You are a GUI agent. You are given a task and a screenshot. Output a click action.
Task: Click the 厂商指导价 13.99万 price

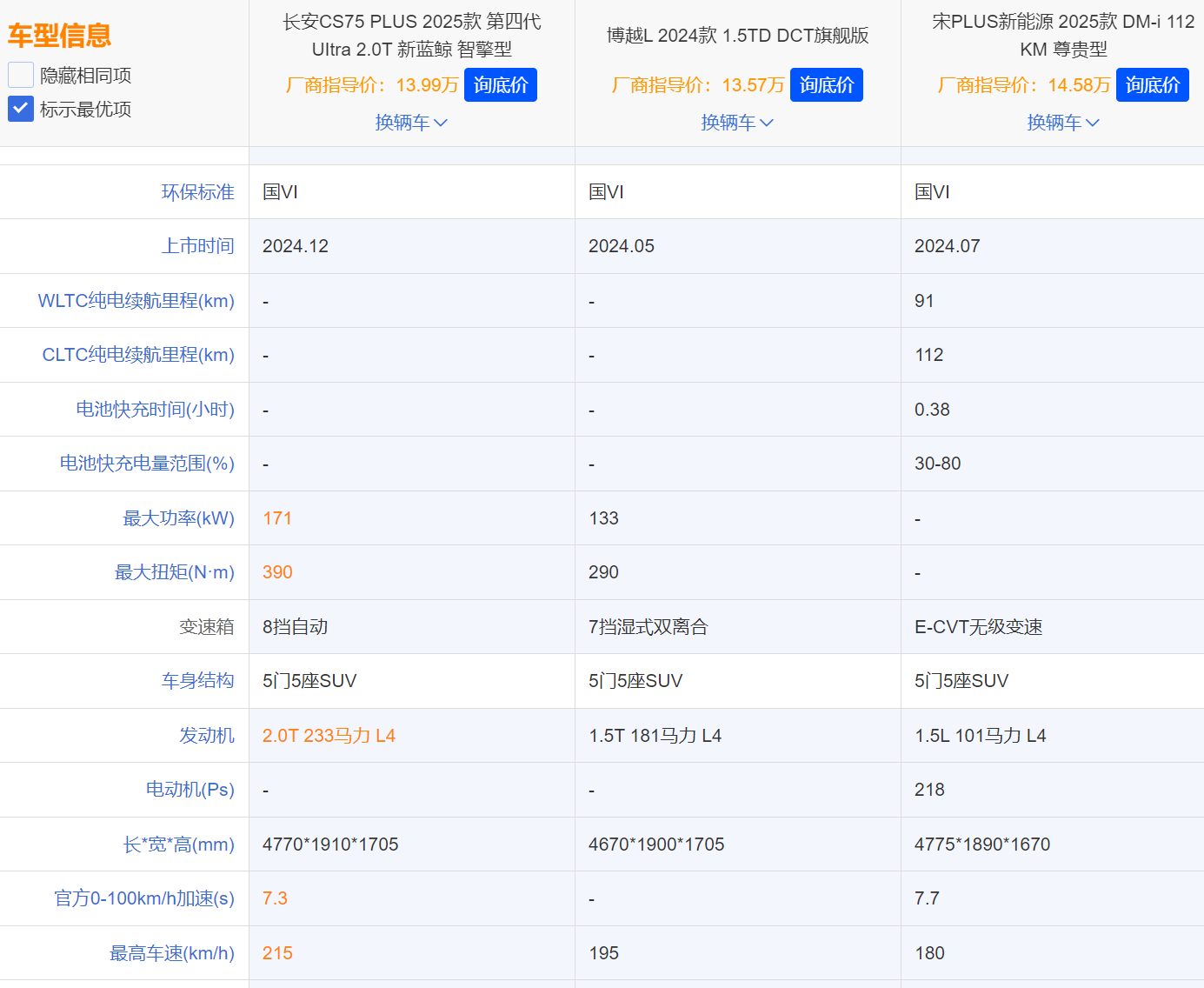372,85
